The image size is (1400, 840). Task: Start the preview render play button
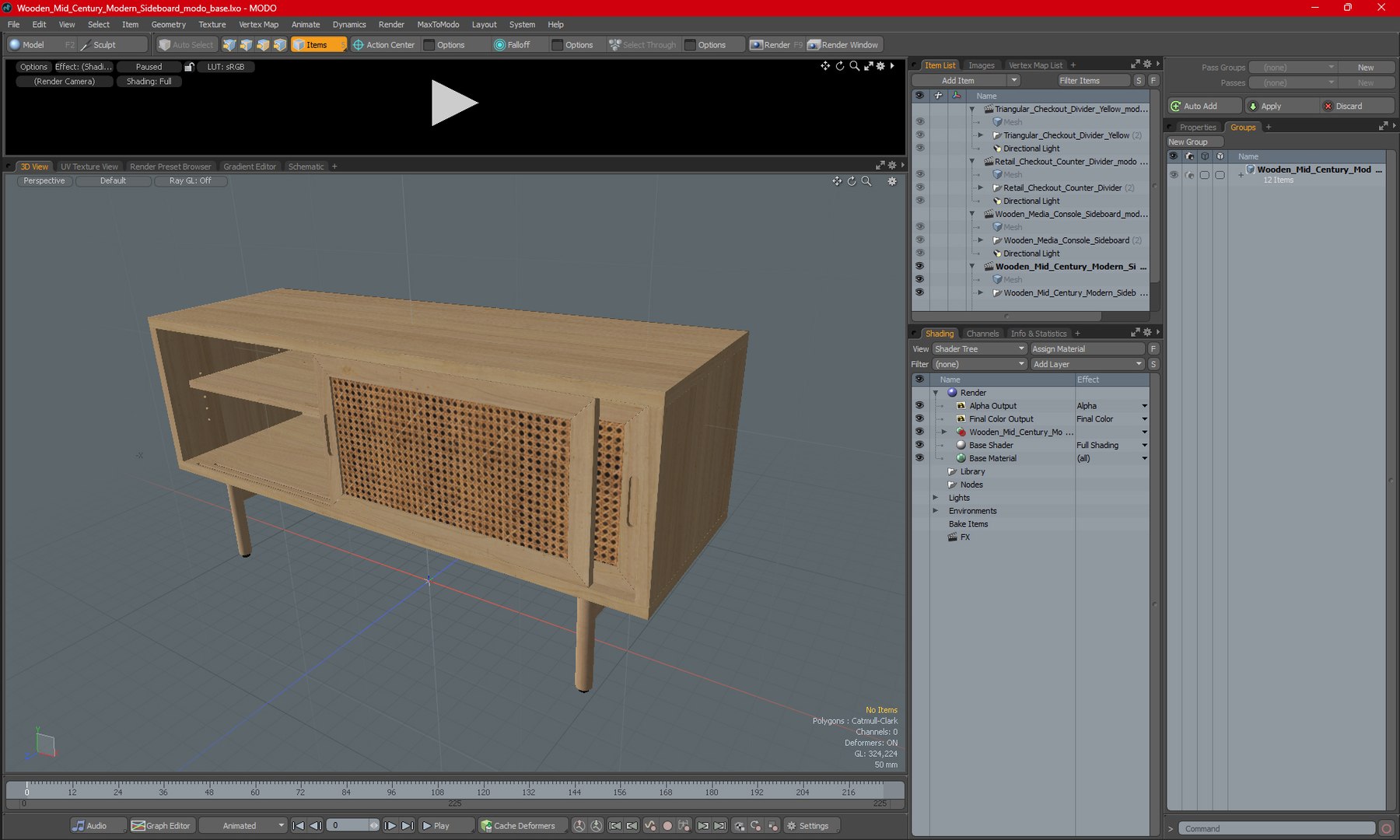pyautogui.click(x=454, y=103)
